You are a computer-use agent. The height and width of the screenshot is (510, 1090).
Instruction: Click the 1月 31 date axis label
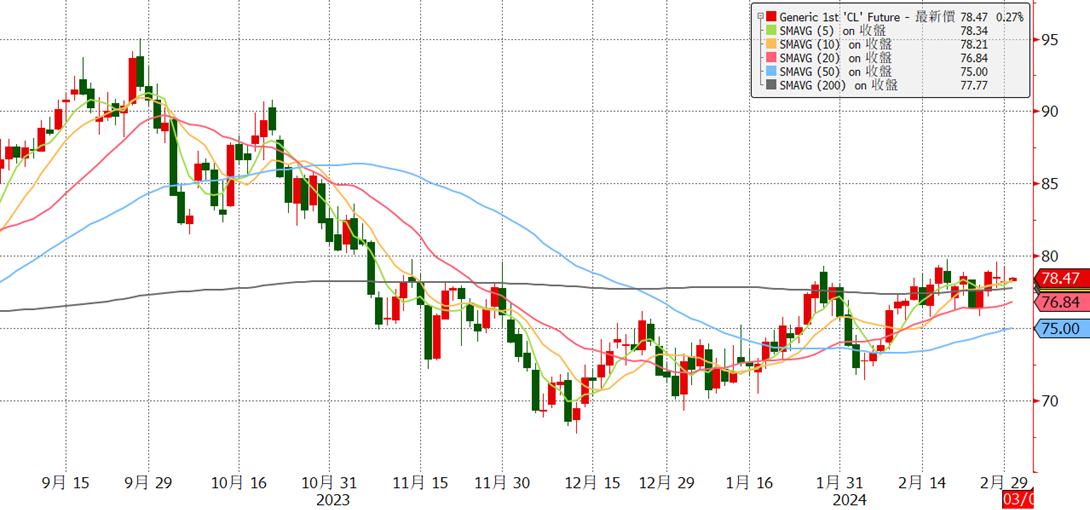[x=840, y=483]
